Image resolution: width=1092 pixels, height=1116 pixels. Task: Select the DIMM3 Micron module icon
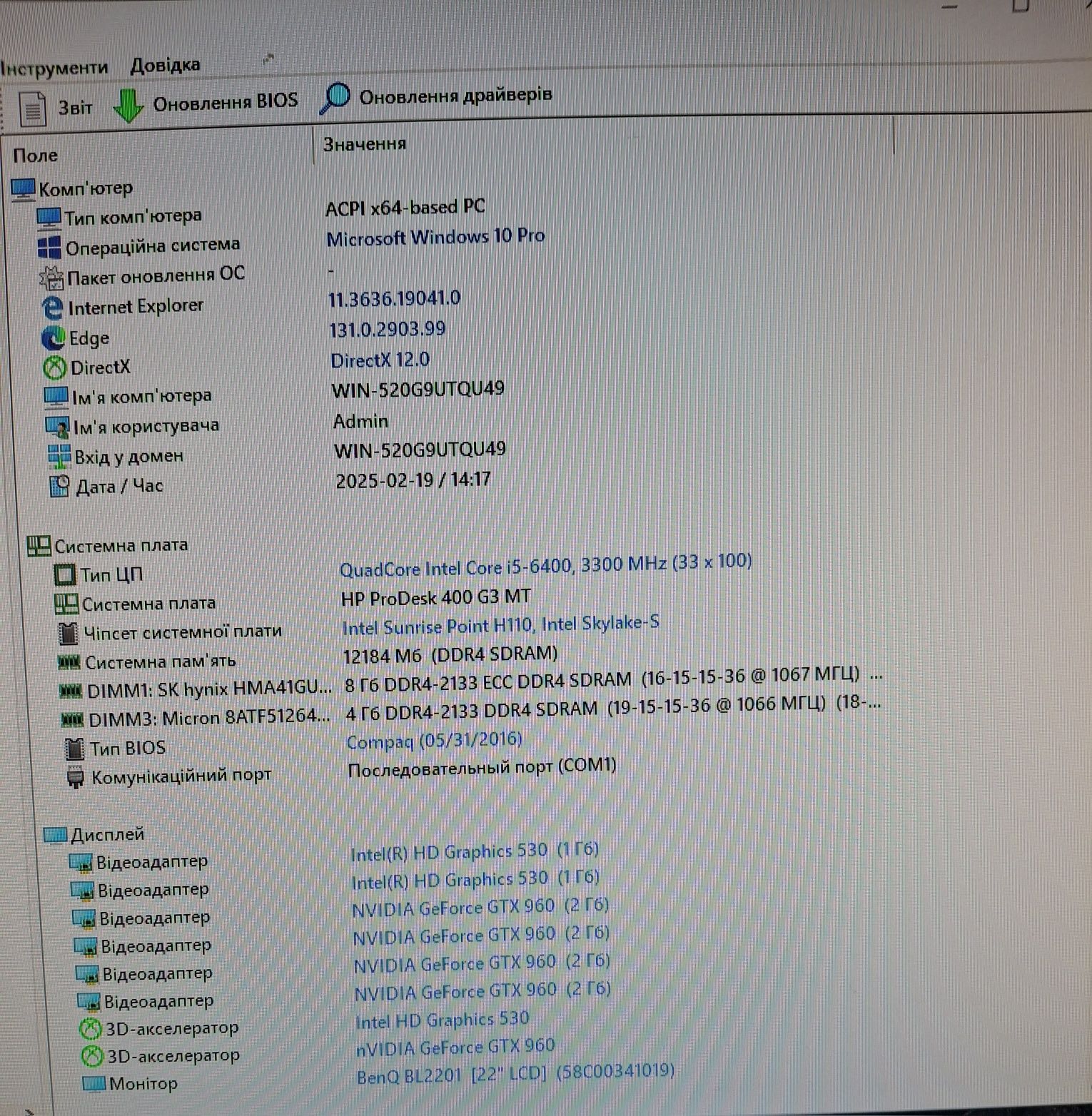[x=73, y=719]
